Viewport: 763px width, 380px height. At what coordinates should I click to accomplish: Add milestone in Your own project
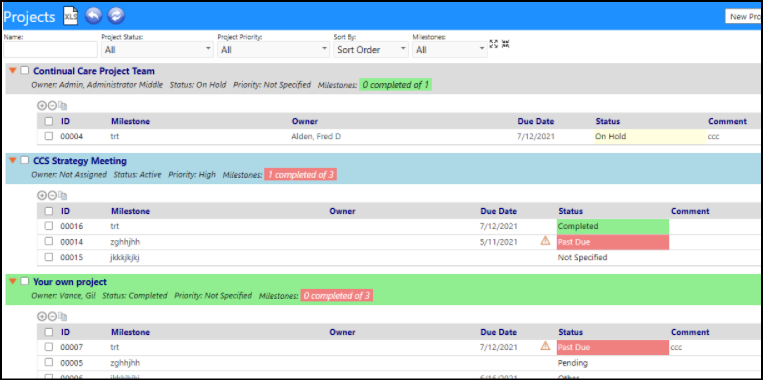[x=42, y=317]
